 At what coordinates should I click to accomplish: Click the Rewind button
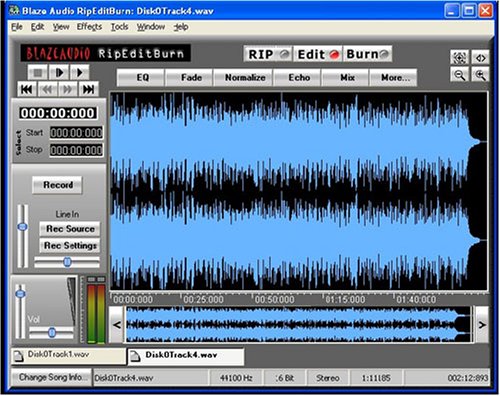47,89
